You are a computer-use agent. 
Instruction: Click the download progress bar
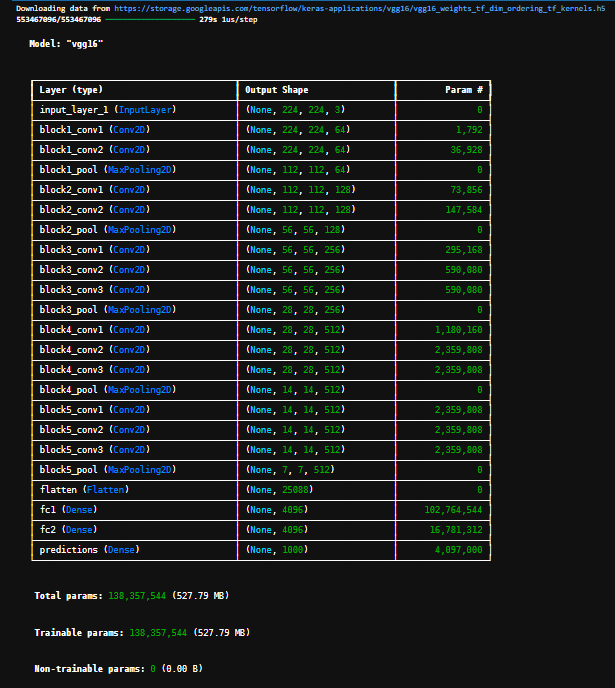150,19
